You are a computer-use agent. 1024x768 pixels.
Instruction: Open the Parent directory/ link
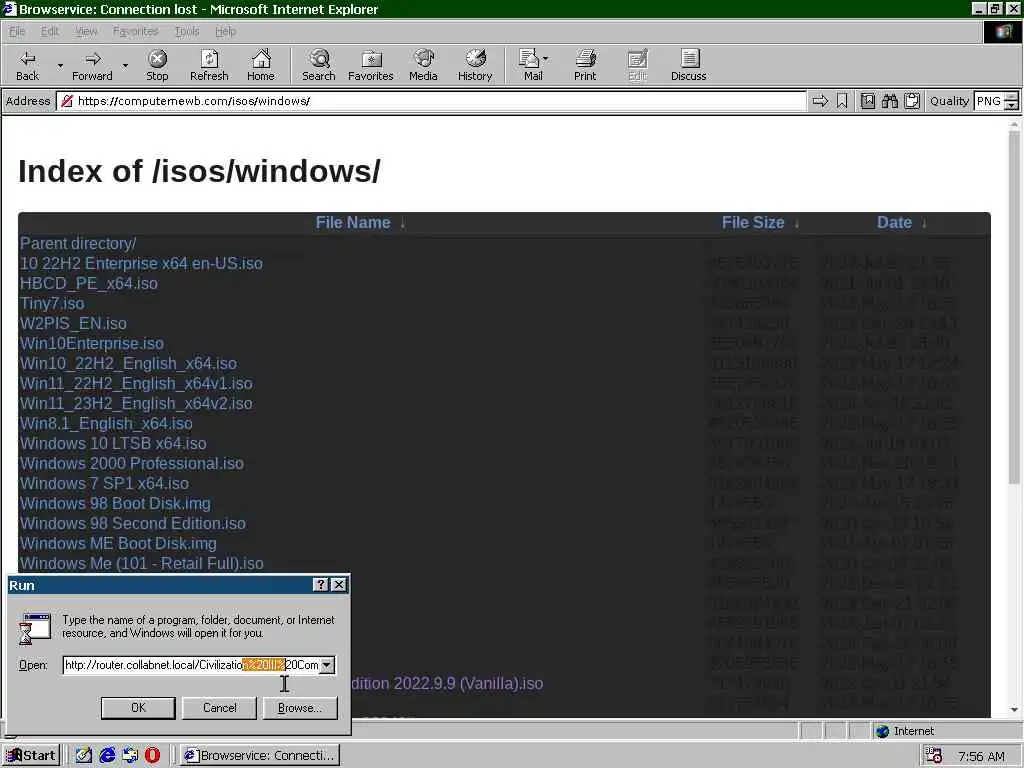(x=78, y=244)
